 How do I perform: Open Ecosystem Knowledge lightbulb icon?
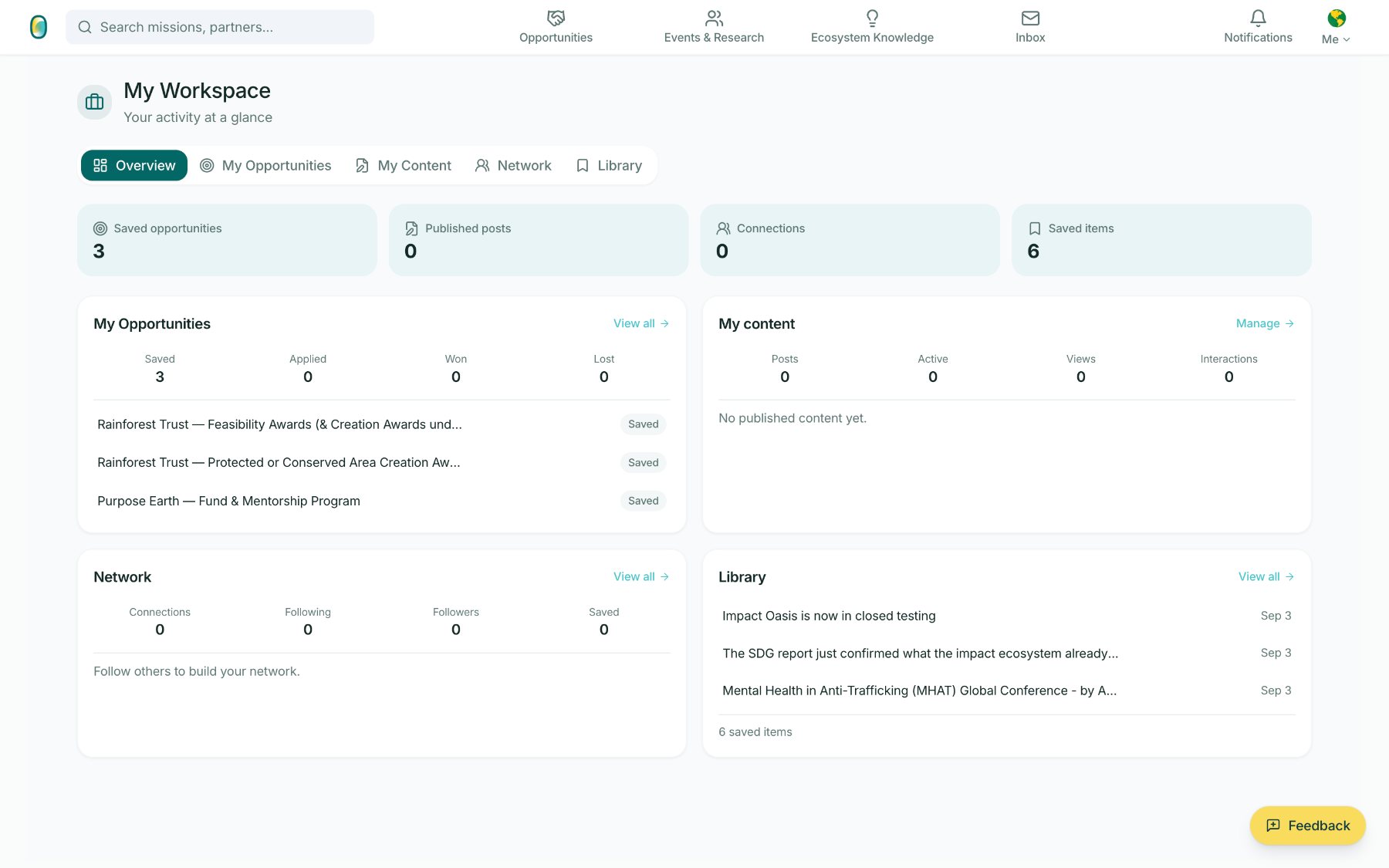(872, 18)
